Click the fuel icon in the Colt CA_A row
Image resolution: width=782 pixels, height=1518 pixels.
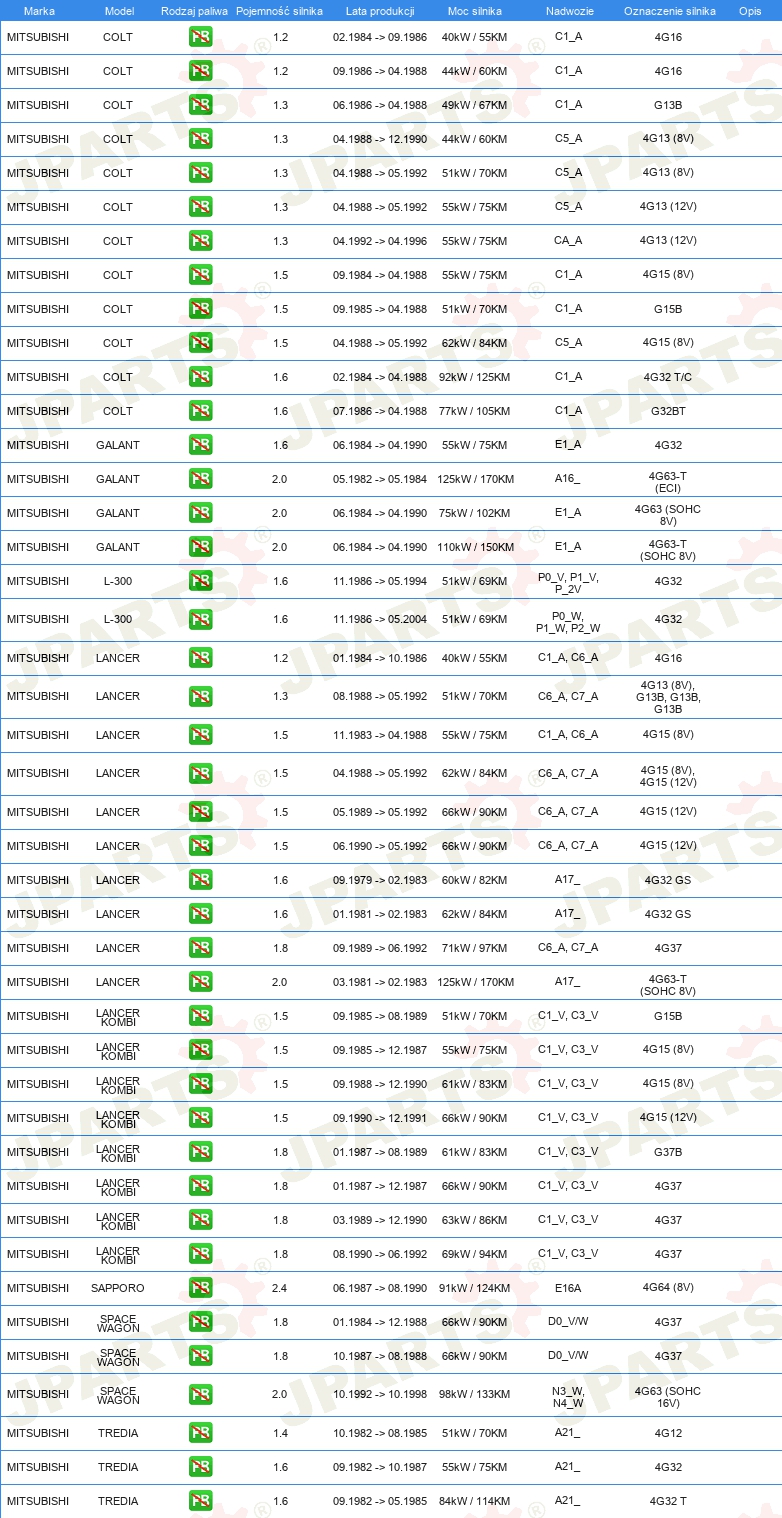[200, 241]
